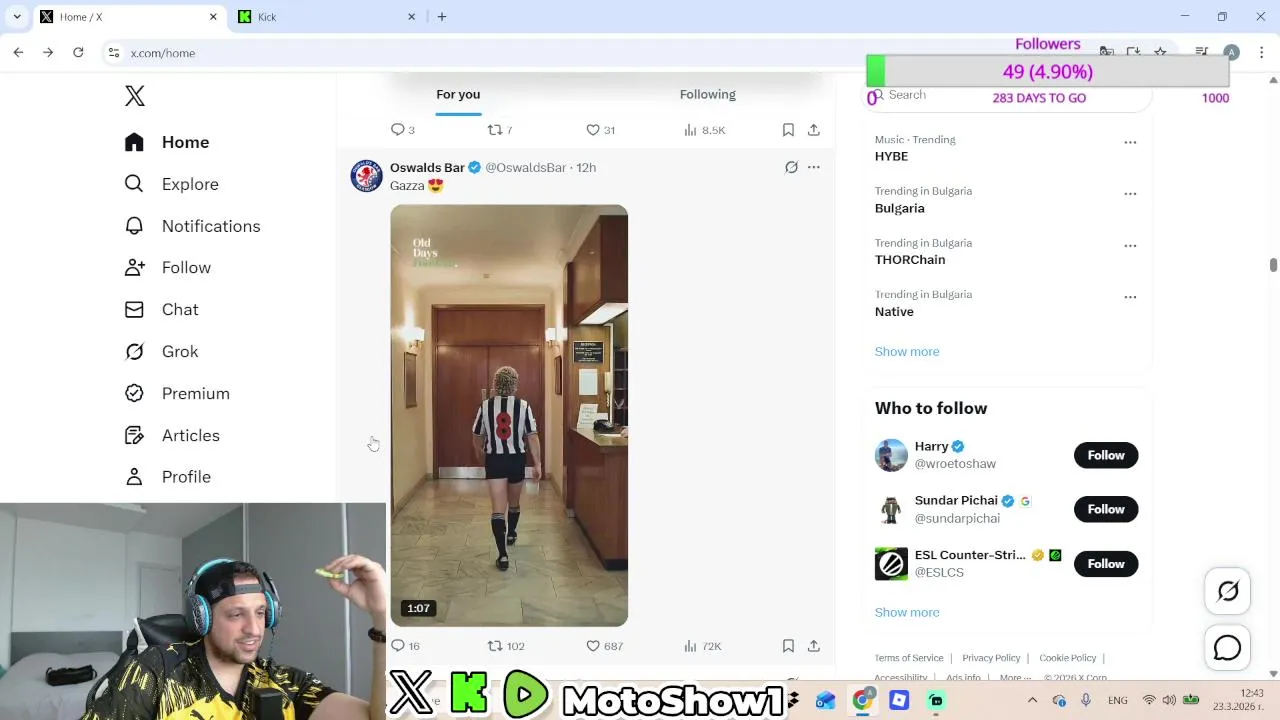Open more options for Bulgaria trend
Image resolution: width=1280 pixels, height=720 pixels.
[1130, 193]
